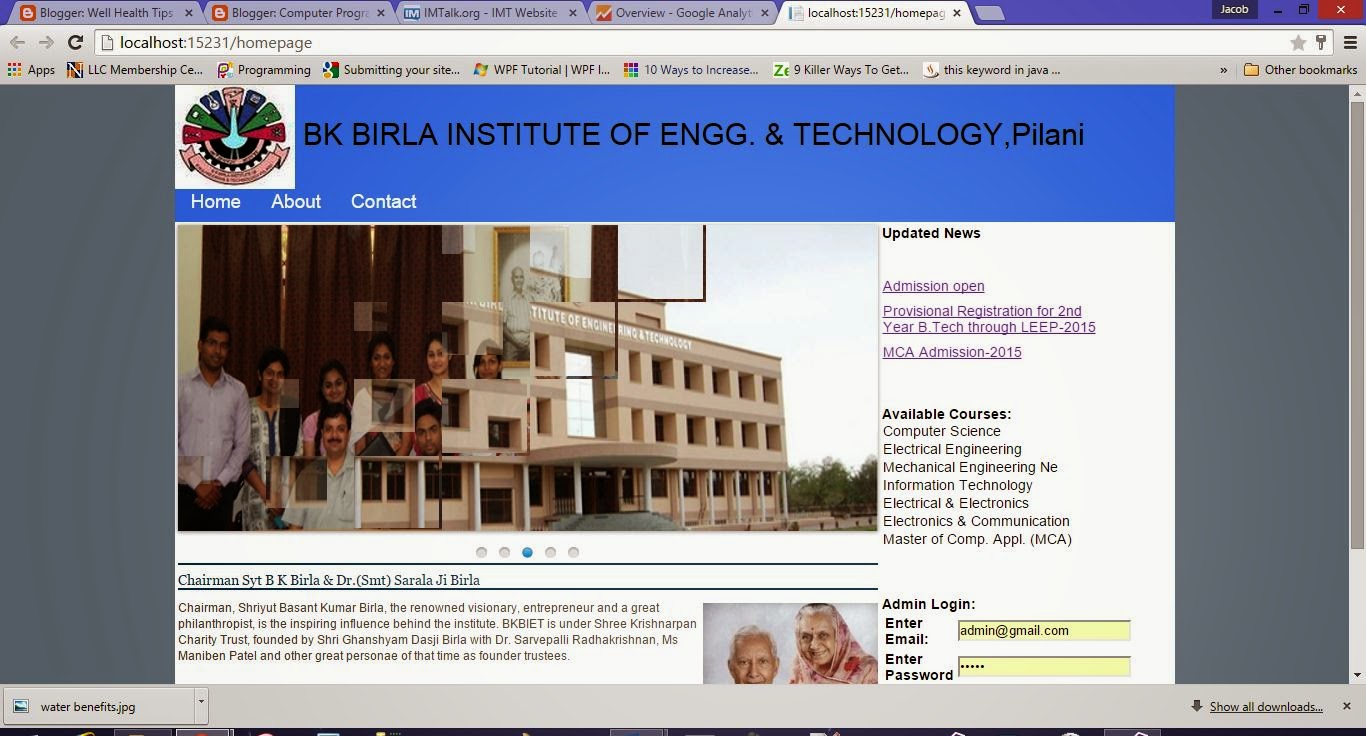Click the Enter Password input field
Viewport: 1366px width, 736px height.
click(x=1044, y=666)
